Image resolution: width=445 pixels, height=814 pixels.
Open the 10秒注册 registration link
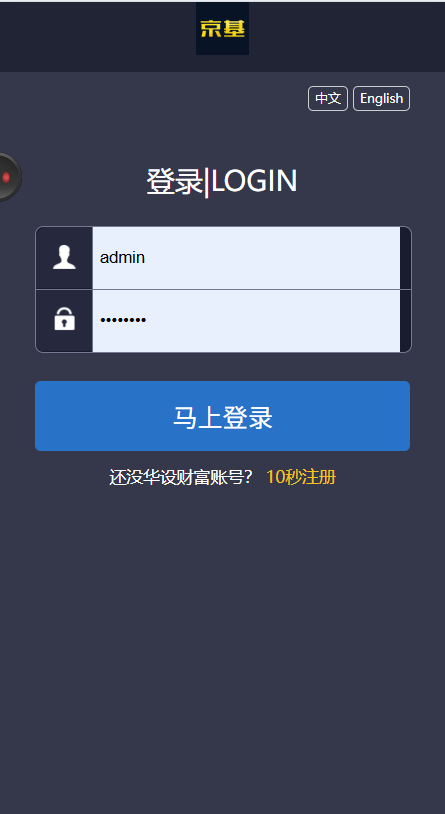(x=301, y=477)
